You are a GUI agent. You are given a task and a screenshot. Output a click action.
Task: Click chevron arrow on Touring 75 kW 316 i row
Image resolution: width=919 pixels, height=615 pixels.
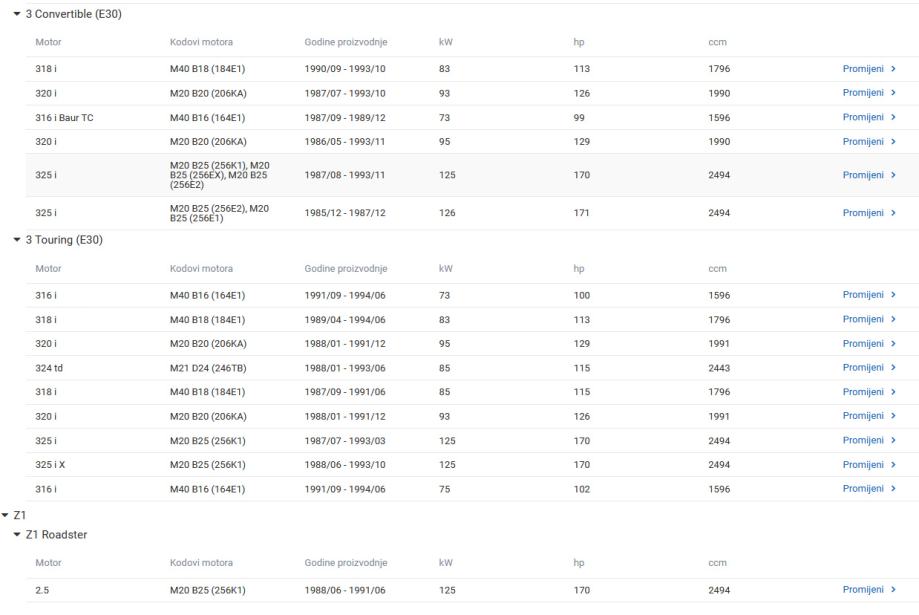tap(892, 489)
